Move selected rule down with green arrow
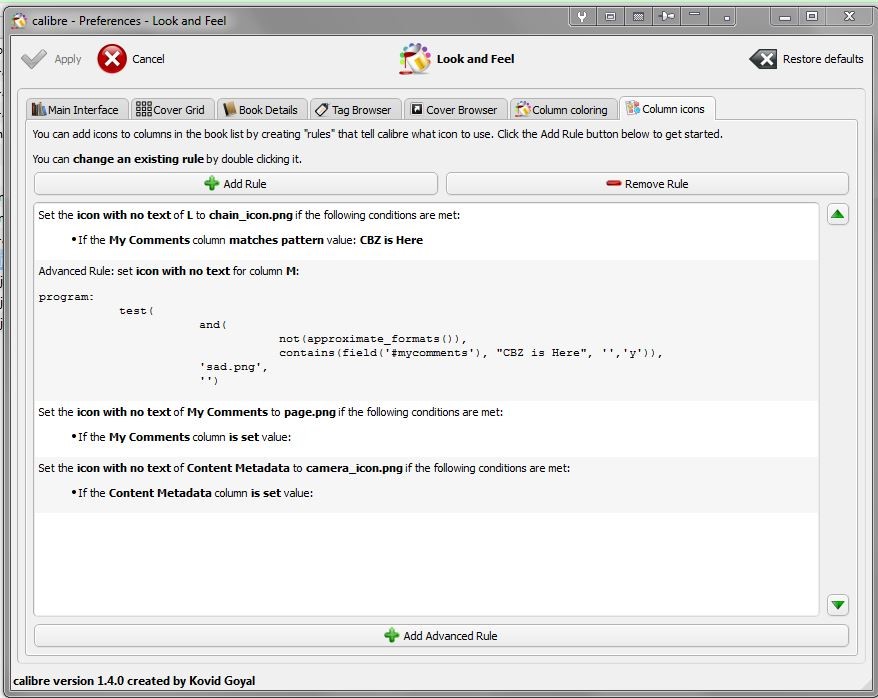 (838, 605)
